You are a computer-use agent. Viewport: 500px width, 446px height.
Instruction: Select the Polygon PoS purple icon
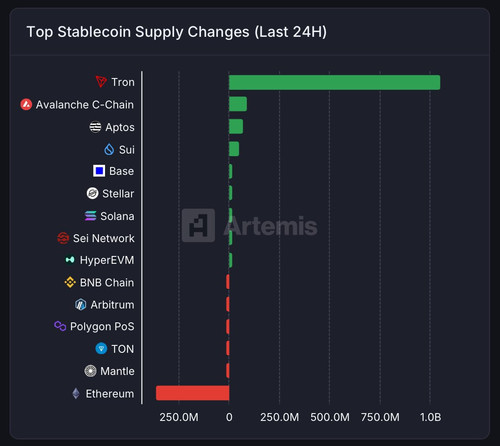pos(60,326)
